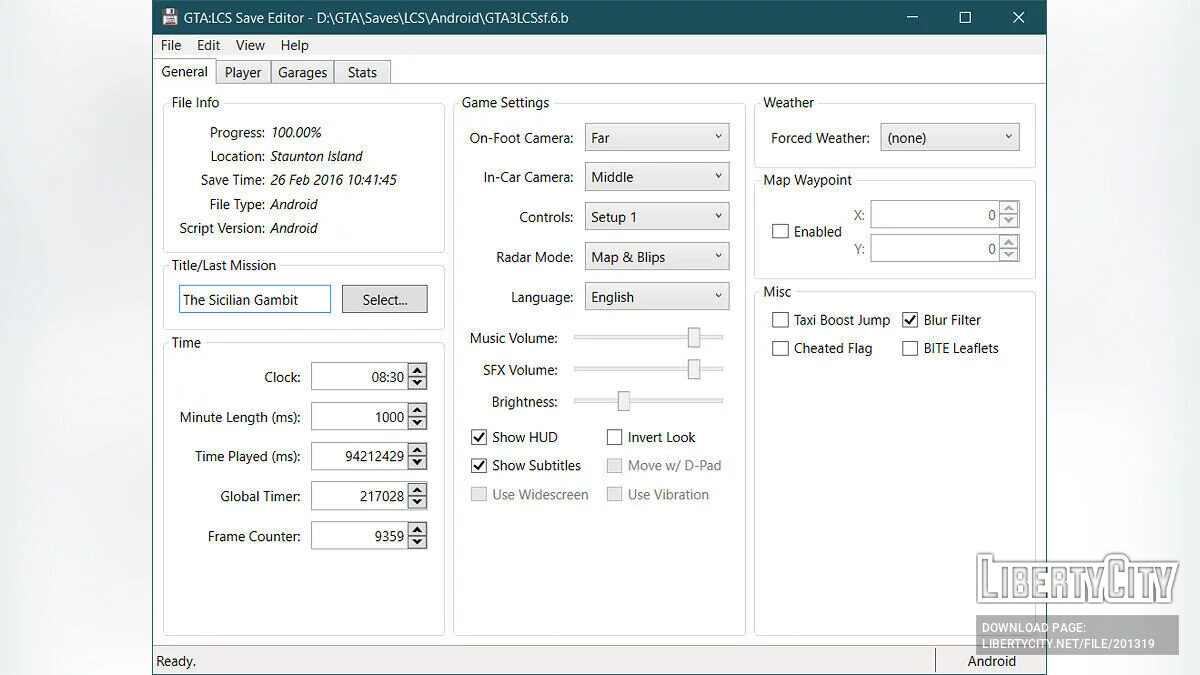
Task: Maximize the Save Editor window
Action: click(965, 18)
